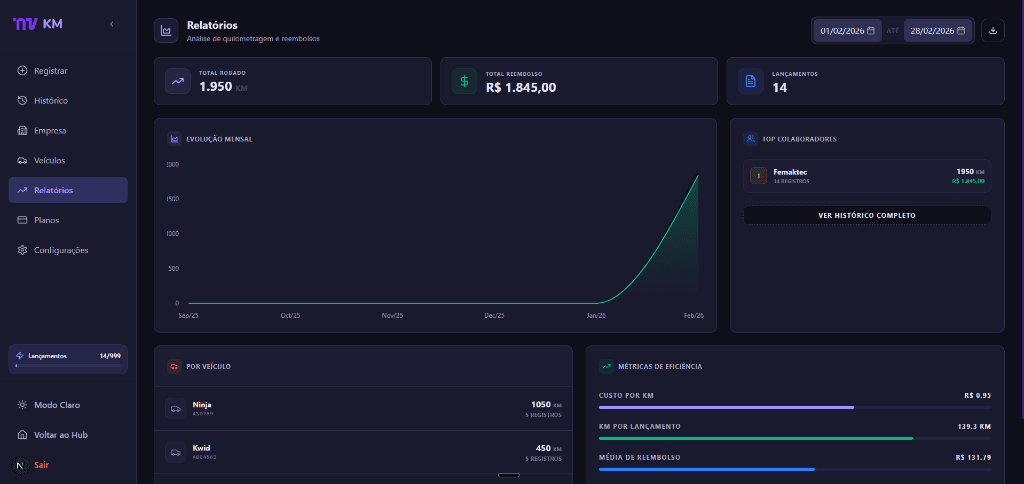This screenshot has width=1024, height=484.
Task: Collapse the sidebar with the chevron
Action: click(x=111, y=23)
